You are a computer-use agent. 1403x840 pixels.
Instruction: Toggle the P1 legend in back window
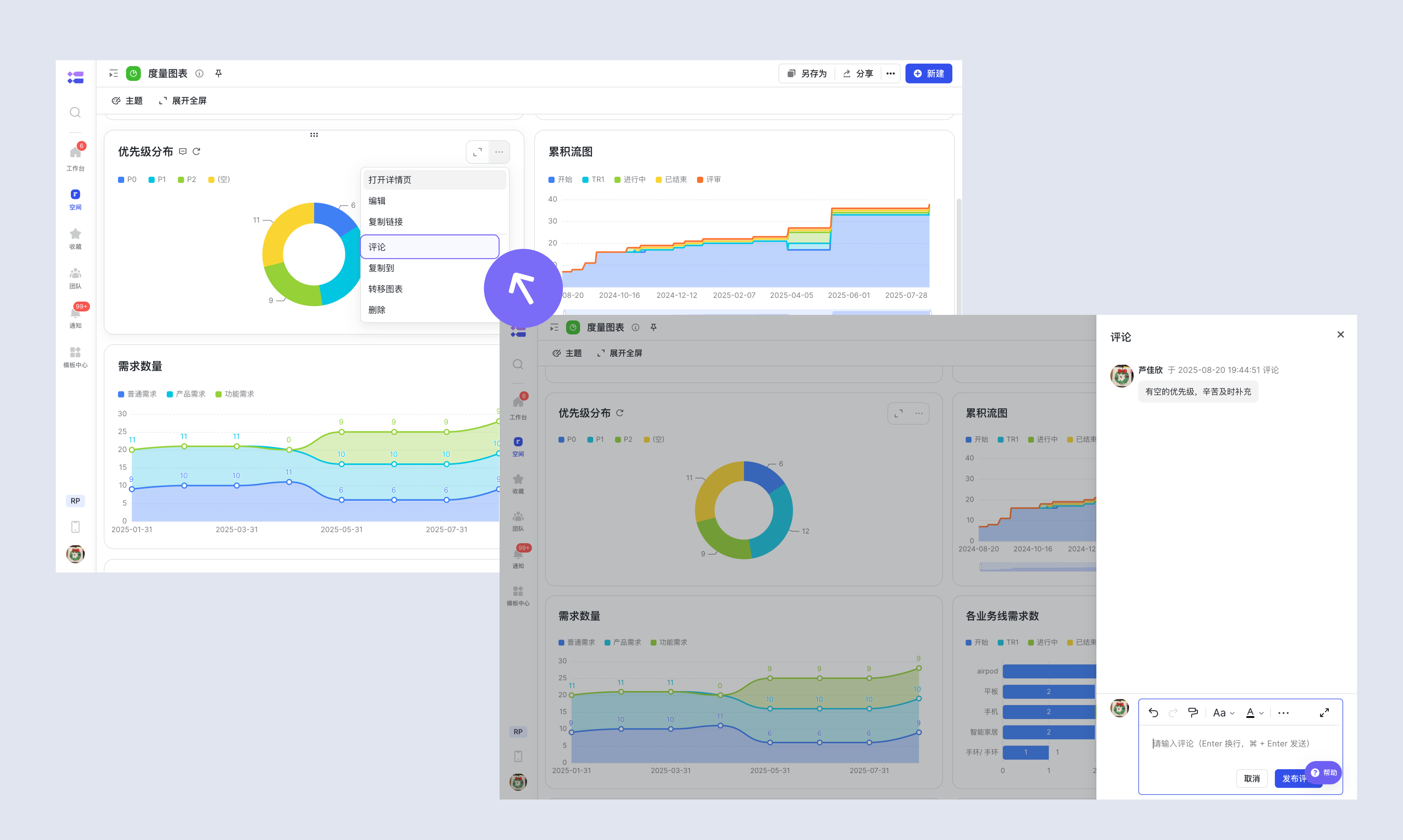(x=157, y=179)
